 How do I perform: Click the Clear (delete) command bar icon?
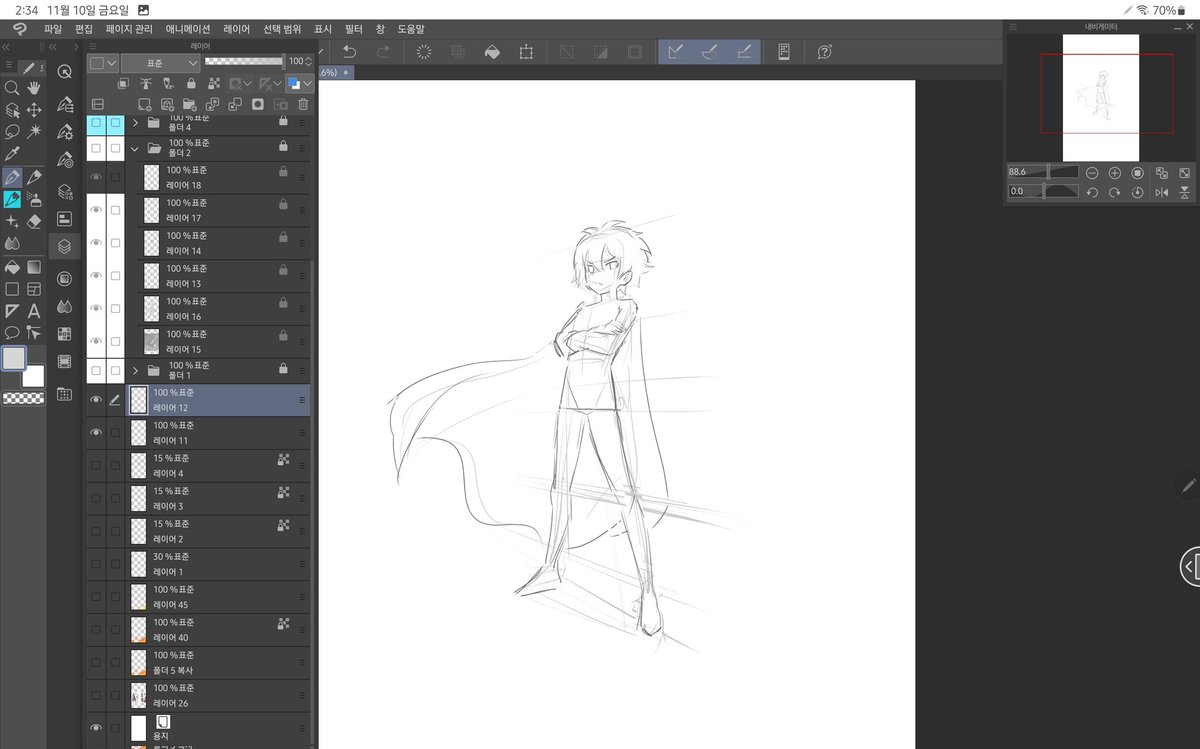point(423,51)
